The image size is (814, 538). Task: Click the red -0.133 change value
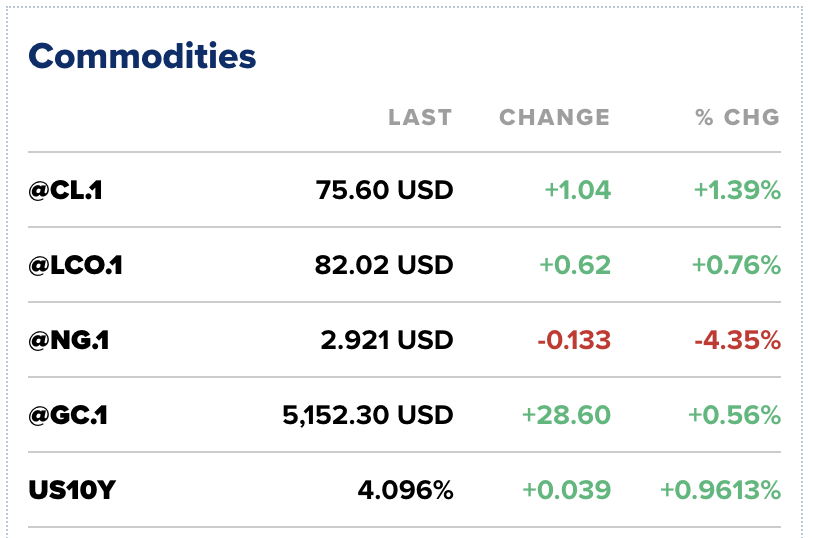click(573, 340)
